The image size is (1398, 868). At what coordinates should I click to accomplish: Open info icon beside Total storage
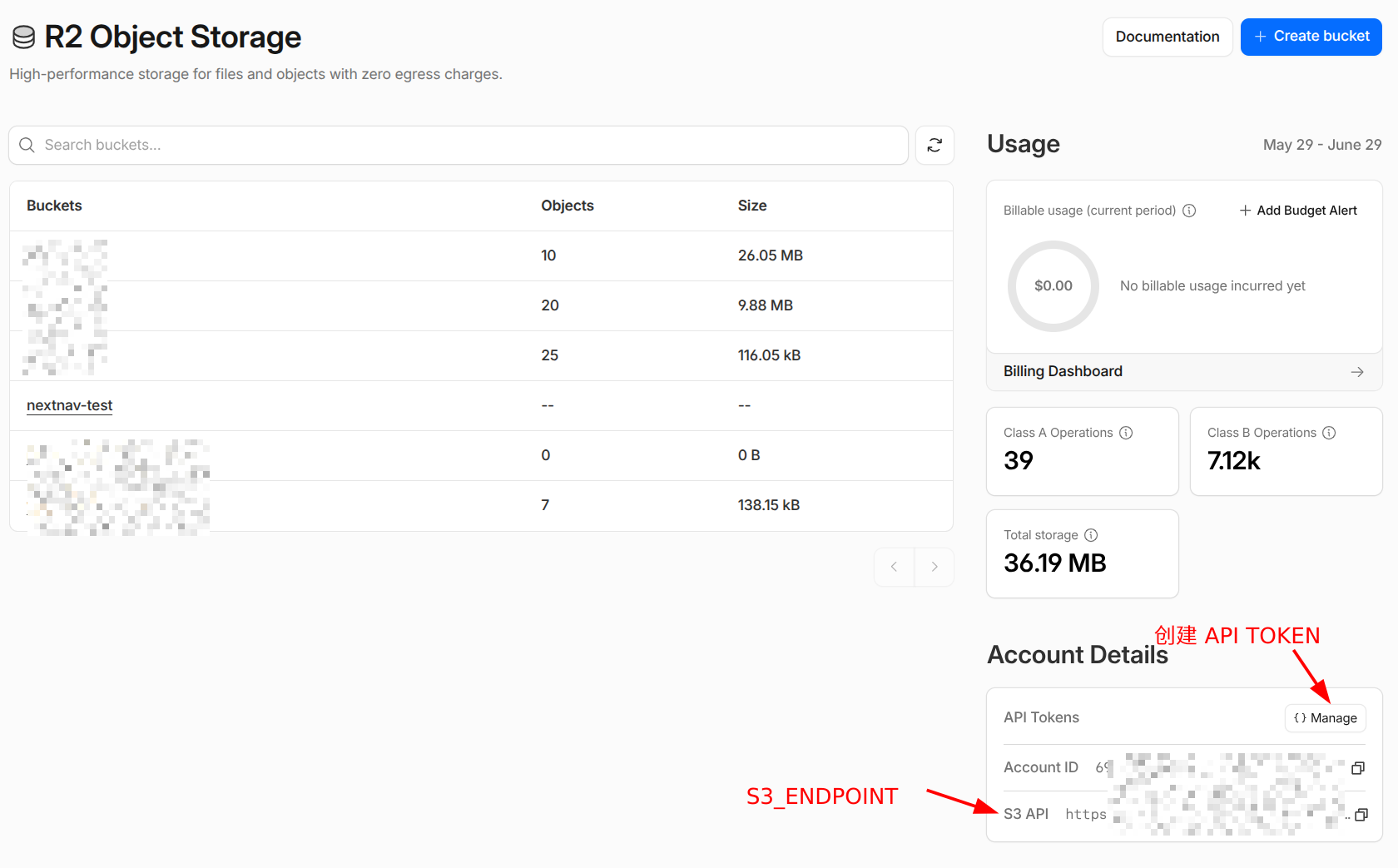(x=1091, y=535)
